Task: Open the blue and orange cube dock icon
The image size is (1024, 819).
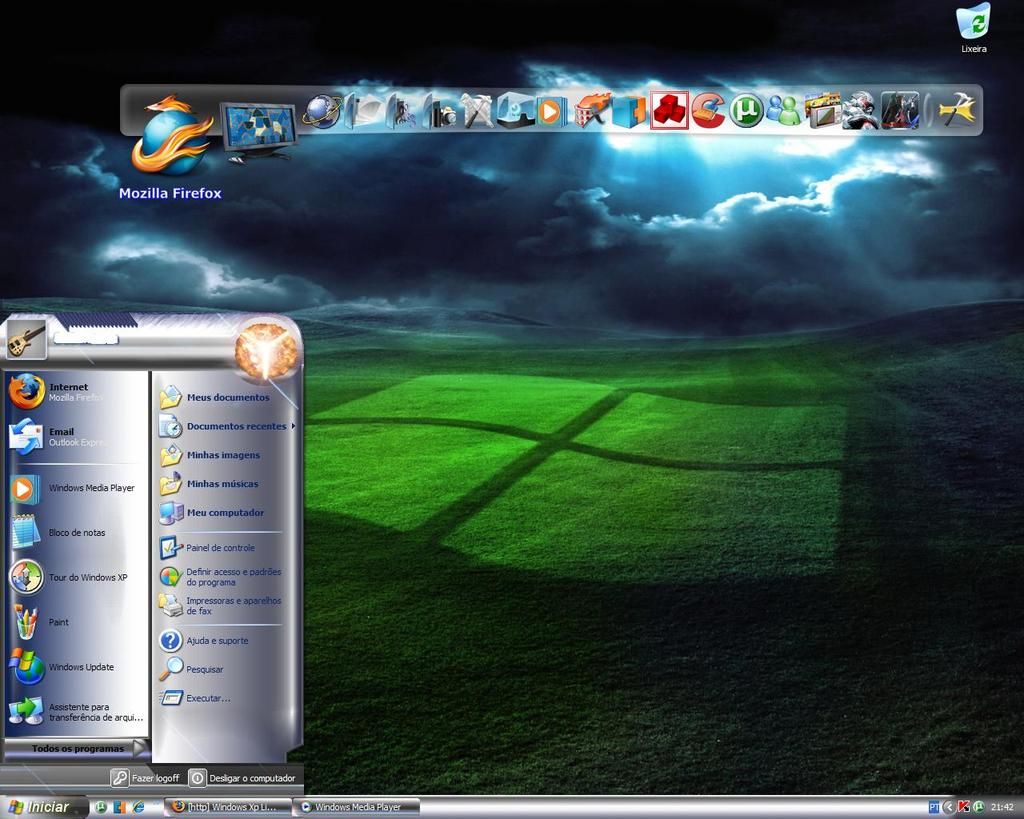Action: click(628, 112)
